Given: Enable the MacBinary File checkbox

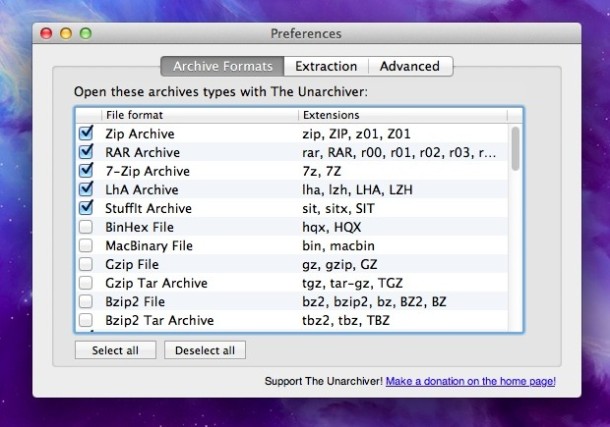Looking at the screenshot, I should (x=86, y=245).
